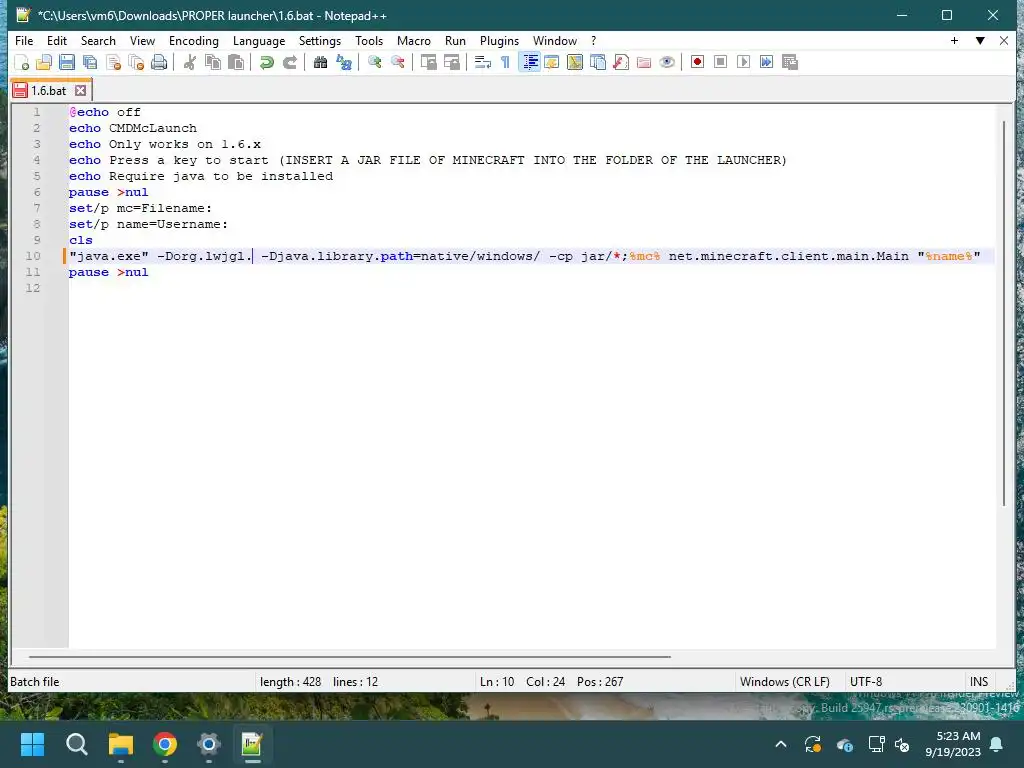This screenshot has width=1024, height=768.
Task: Click the Zoom In magnifier icon
Action: (x=374, y=62)
